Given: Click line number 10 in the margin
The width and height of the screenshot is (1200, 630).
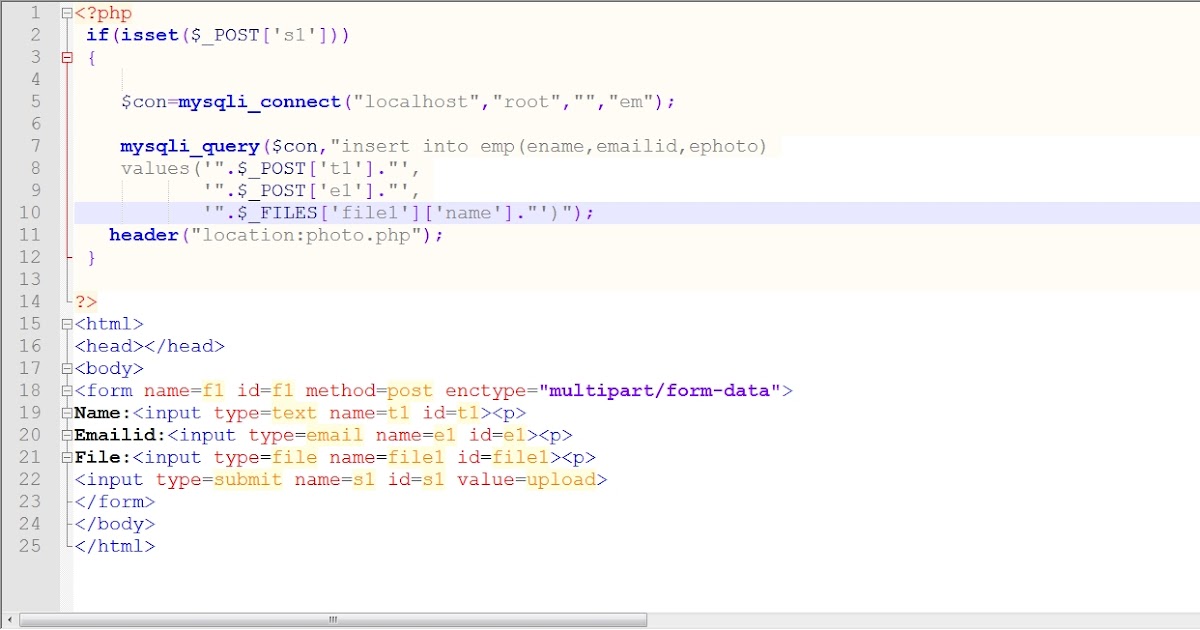Looking at the screenshot, I should pyautogui.click(x=30, y=212).
